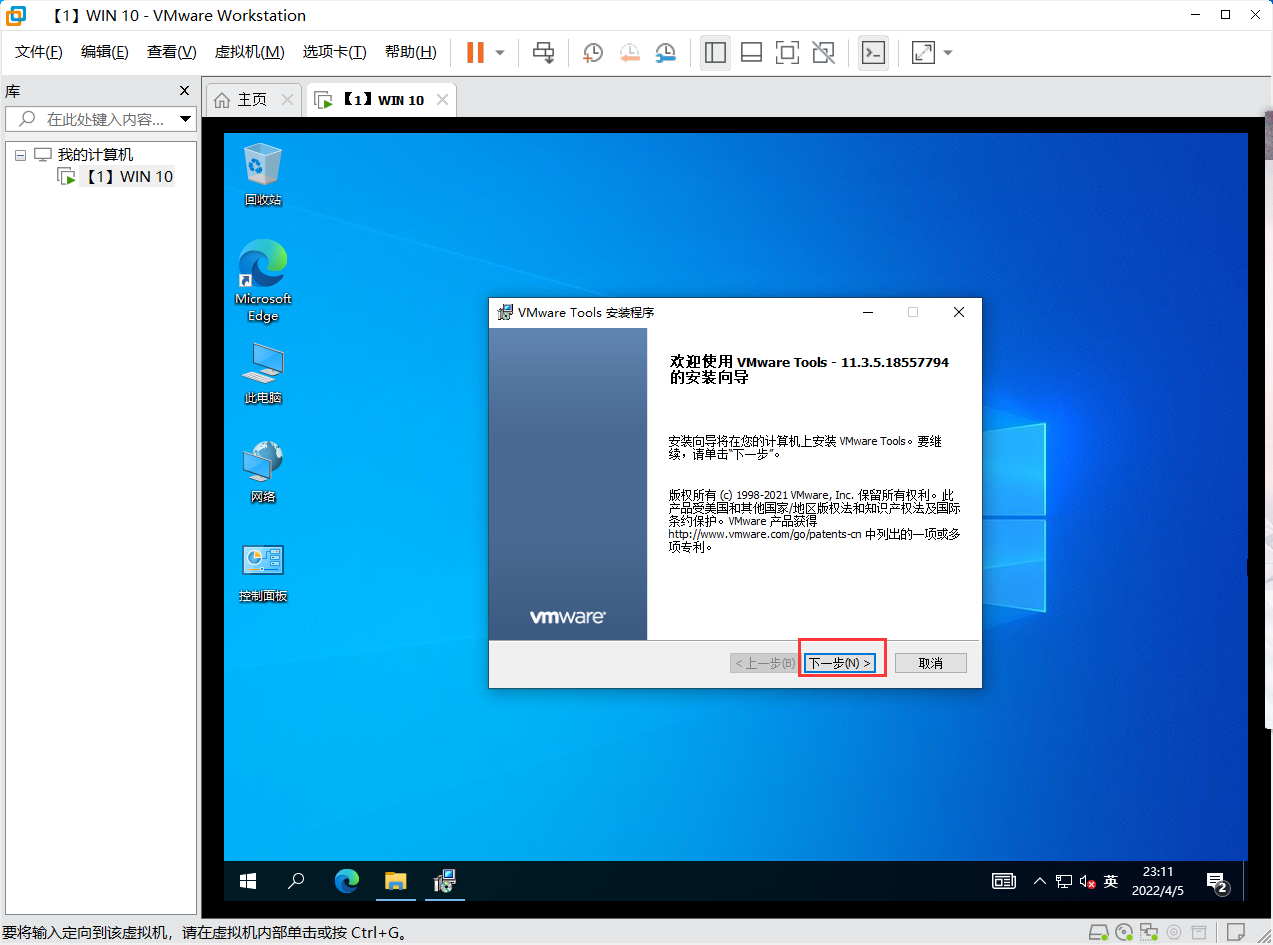Click the orange pause virtual machine button
This screenshot has height=945, width=1273.
click(475, 52)
